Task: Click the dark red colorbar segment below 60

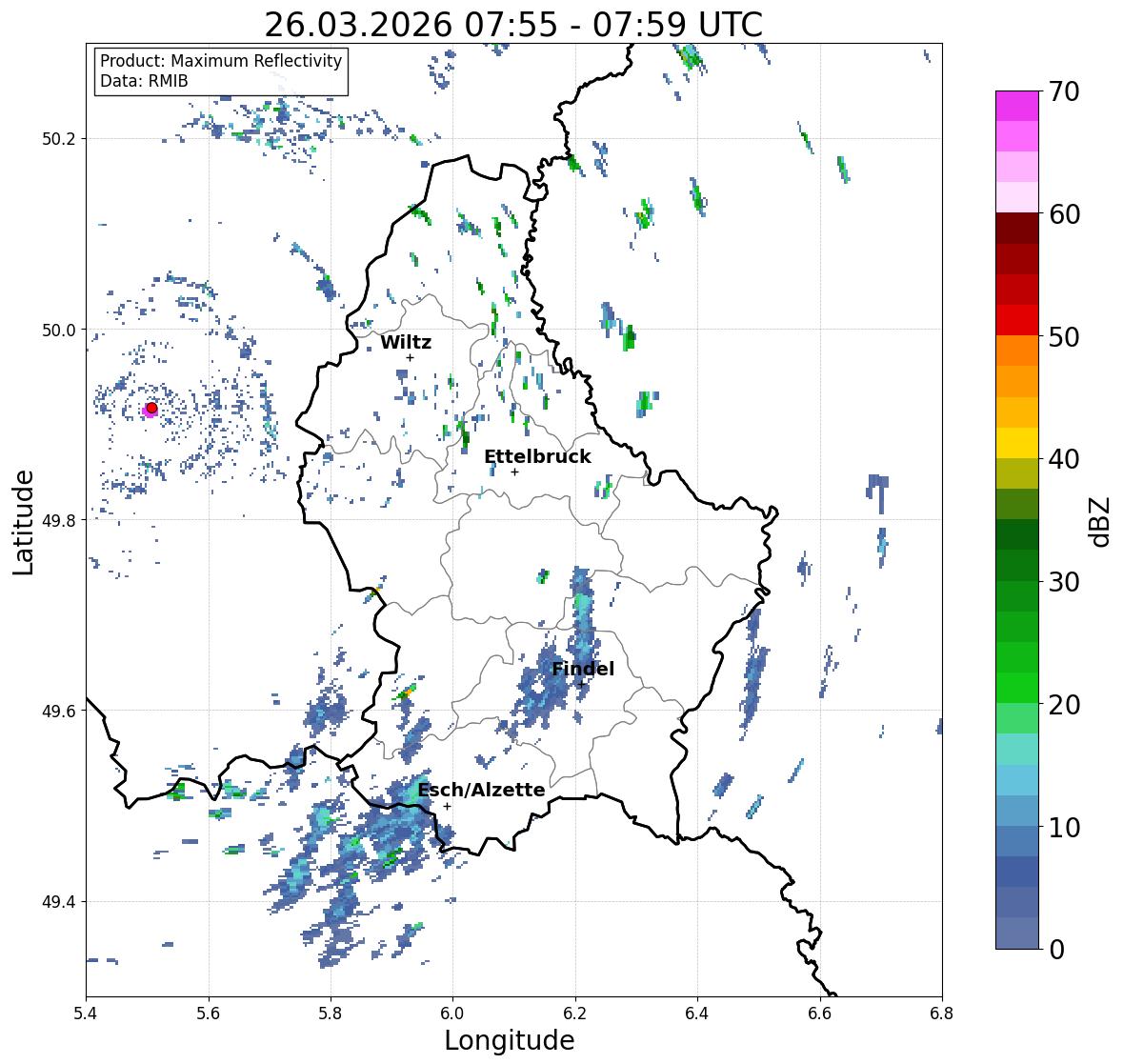Action: pos(1017,229)
